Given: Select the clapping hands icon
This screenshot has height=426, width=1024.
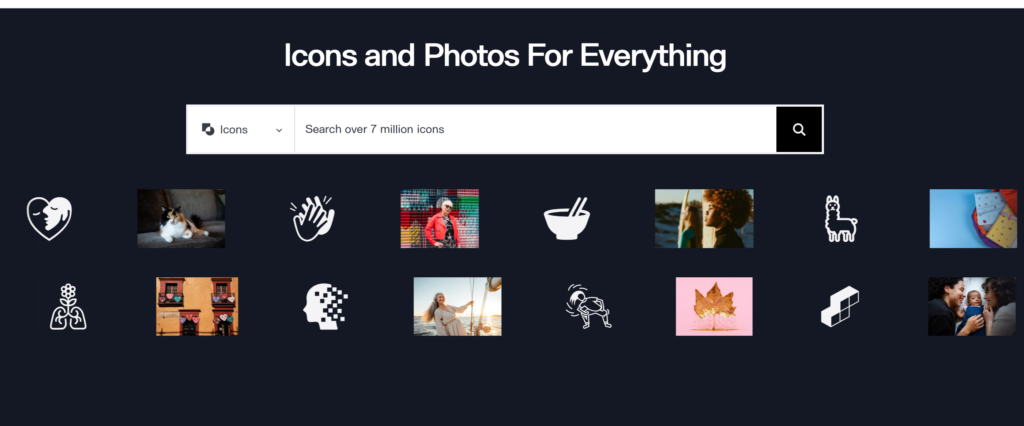Looking at the screenshot, I should click(313, 218).
